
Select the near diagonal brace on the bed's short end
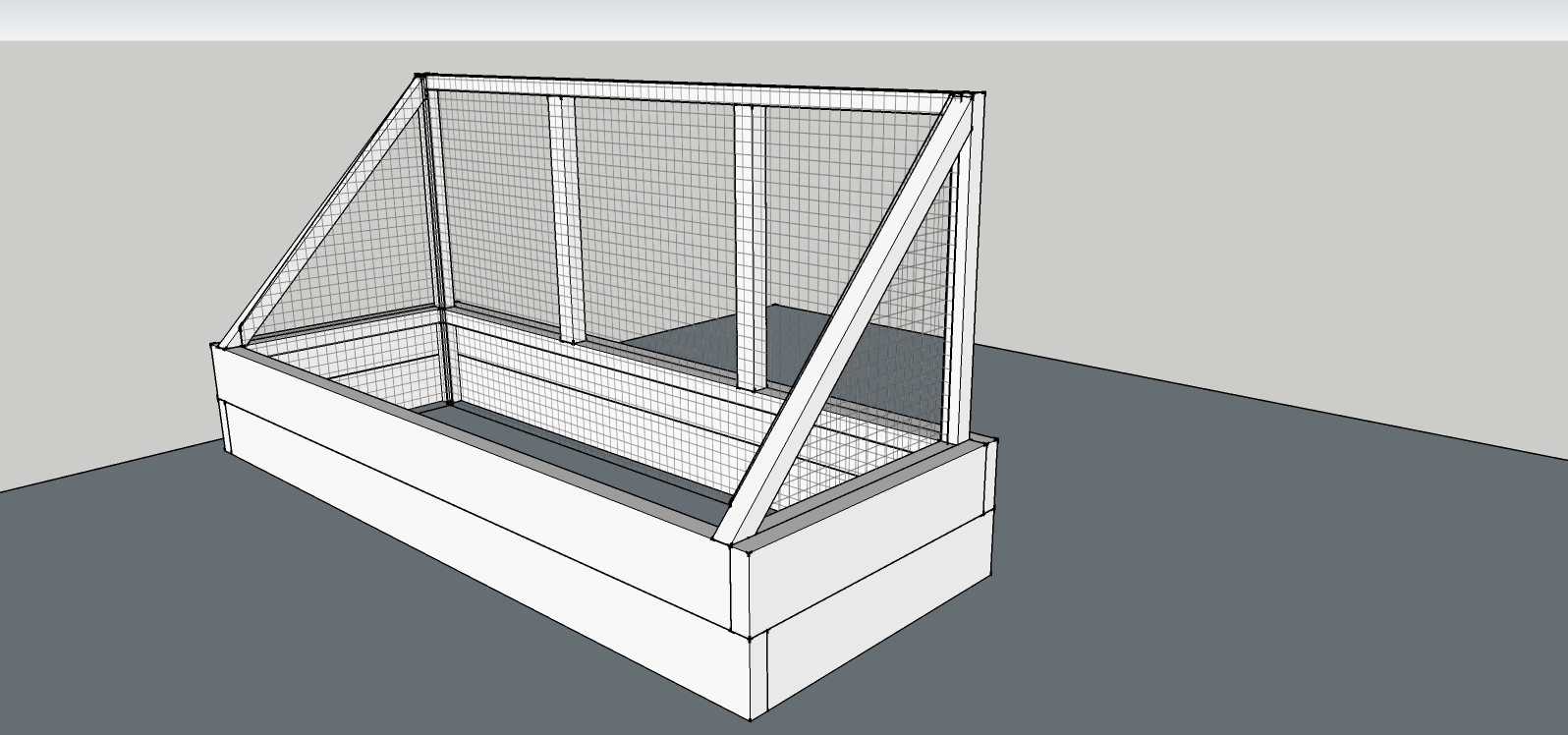[843, 317]
